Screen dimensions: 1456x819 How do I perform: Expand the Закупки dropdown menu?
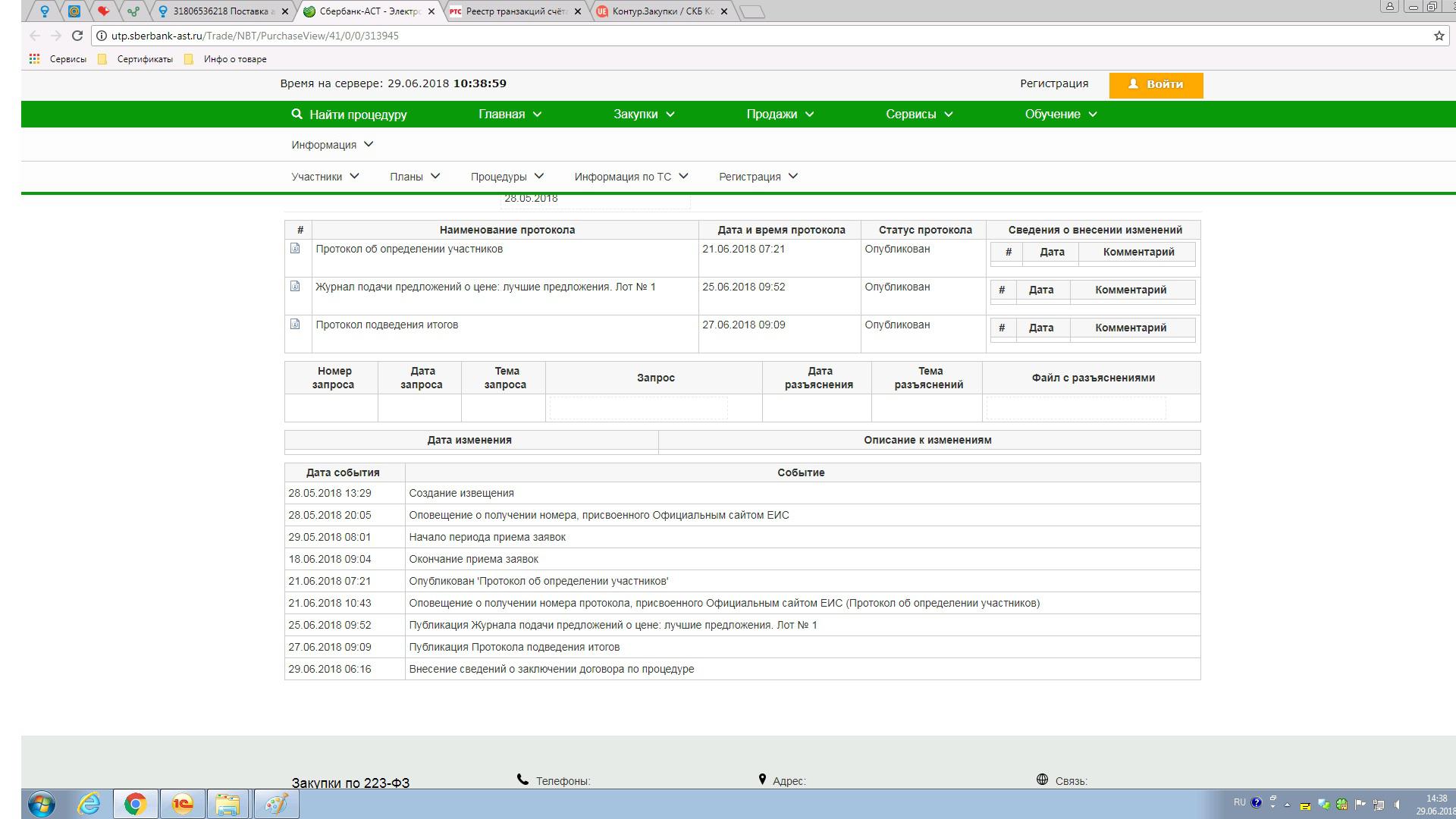coord(644,114)
